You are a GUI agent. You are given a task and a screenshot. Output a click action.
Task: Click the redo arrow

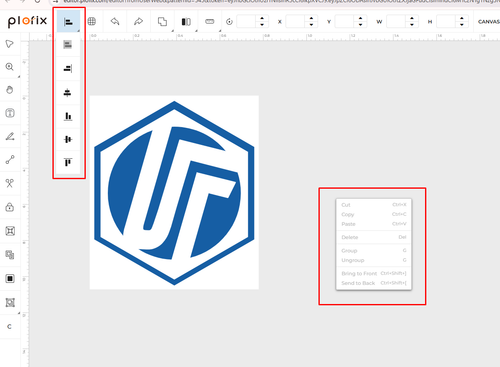[x=138, y=22]
